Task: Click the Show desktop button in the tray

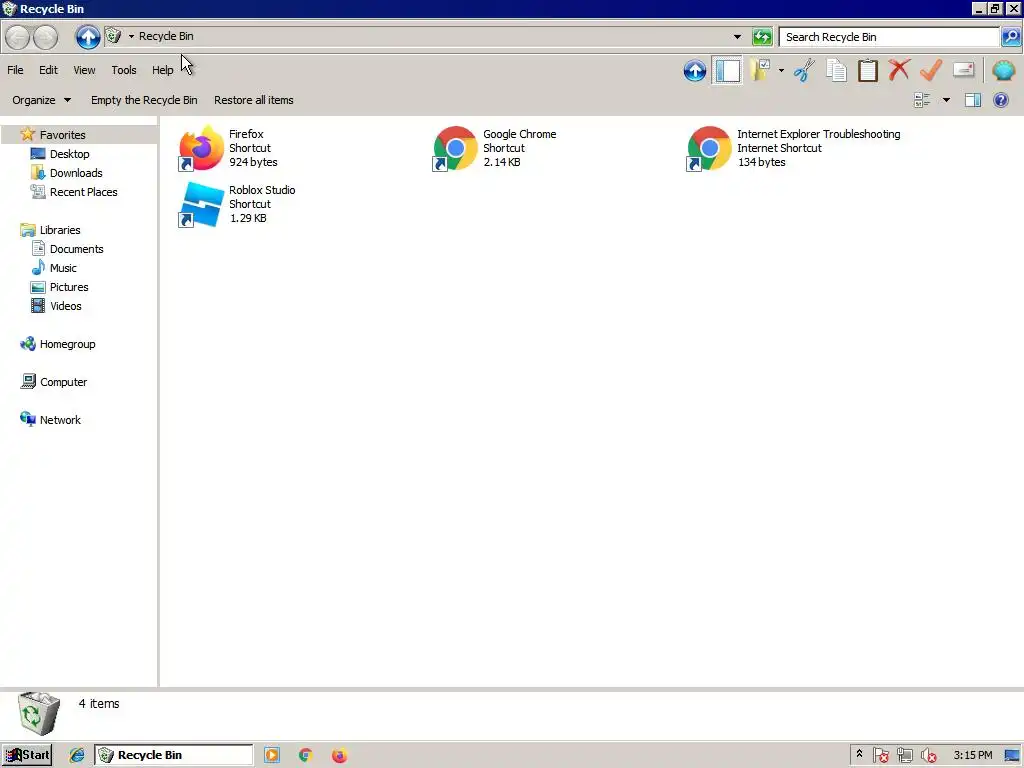Action: pyautogui.click(x=1013, y=755)
